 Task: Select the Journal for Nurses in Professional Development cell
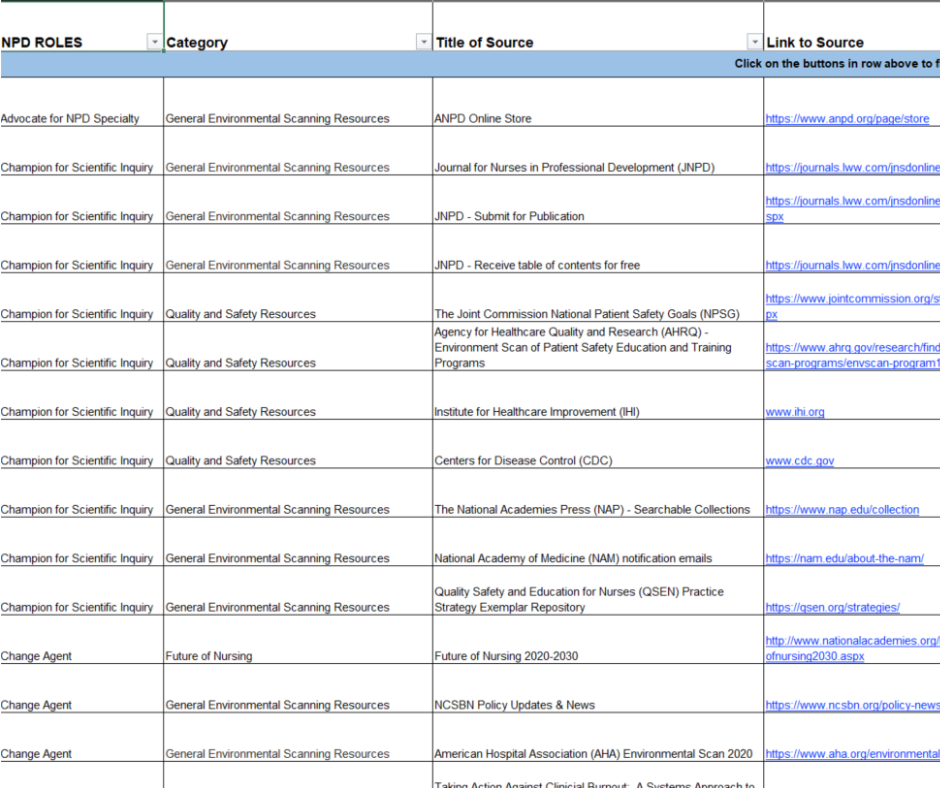coord(598,151)
